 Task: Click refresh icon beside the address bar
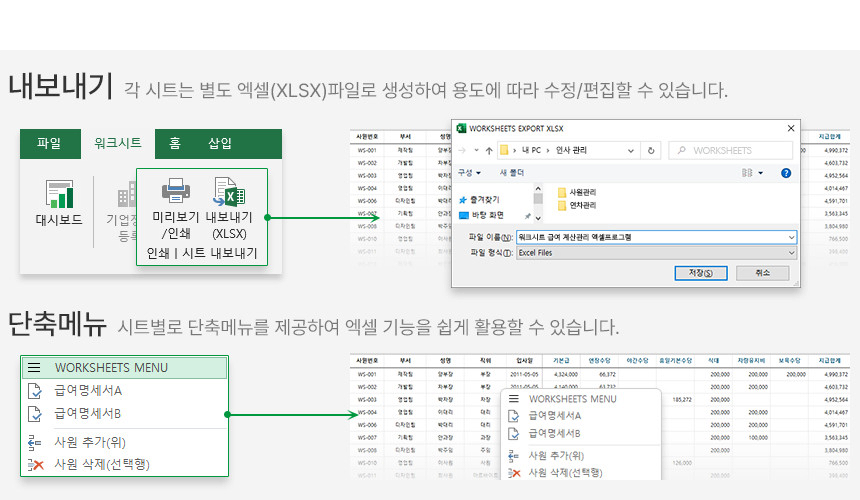(x=651, y=150)
